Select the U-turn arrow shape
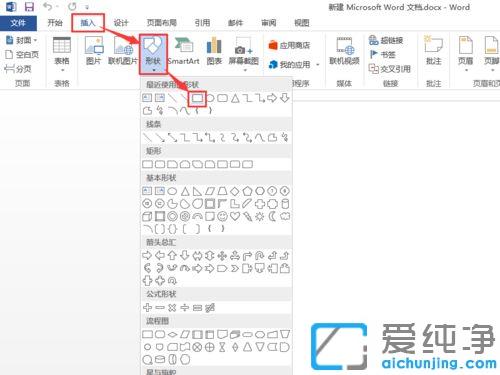This screenshot has height=375, width=500. click(260, 256)
